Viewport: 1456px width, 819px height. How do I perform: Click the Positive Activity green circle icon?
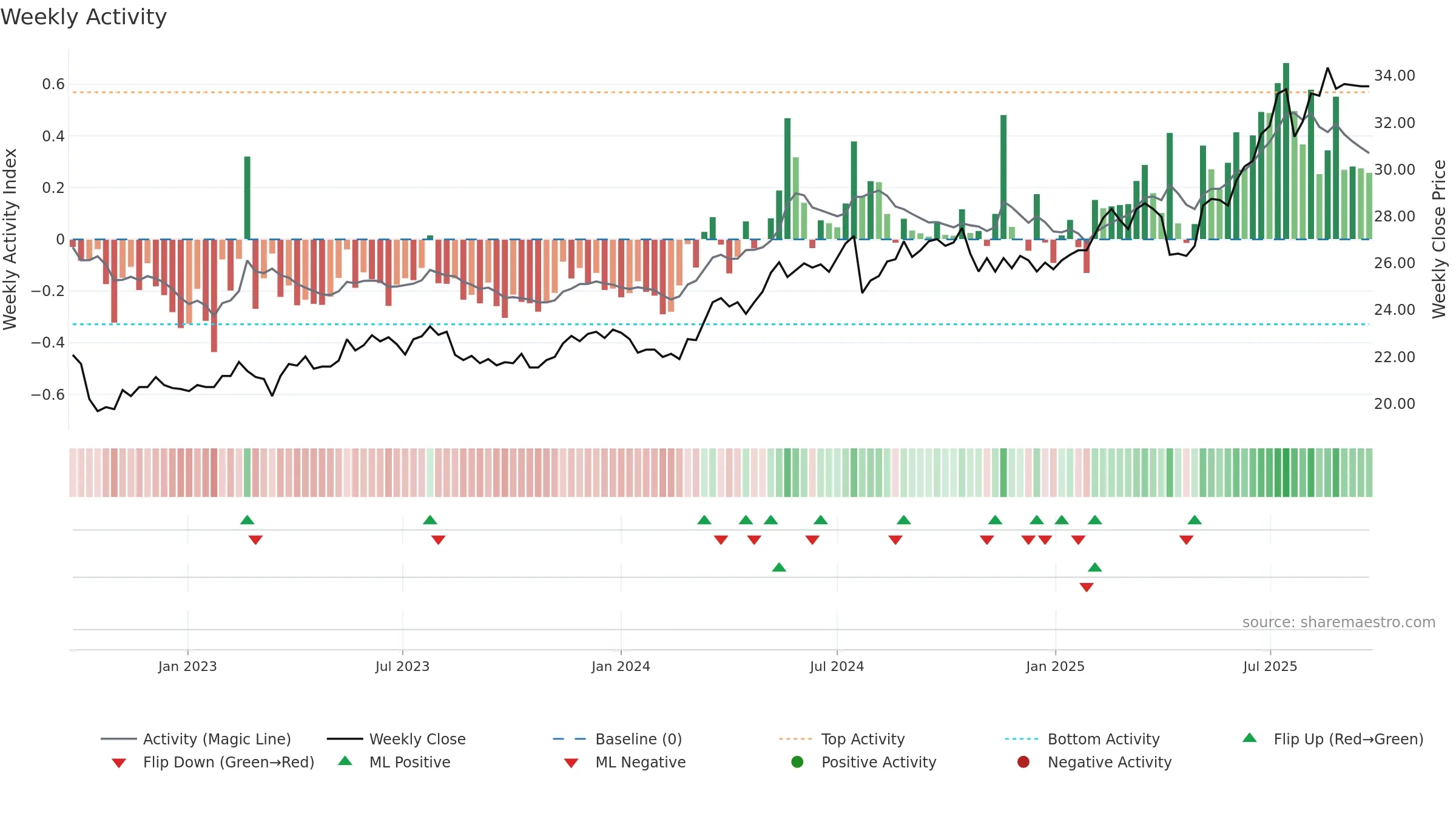pos(798,762)
